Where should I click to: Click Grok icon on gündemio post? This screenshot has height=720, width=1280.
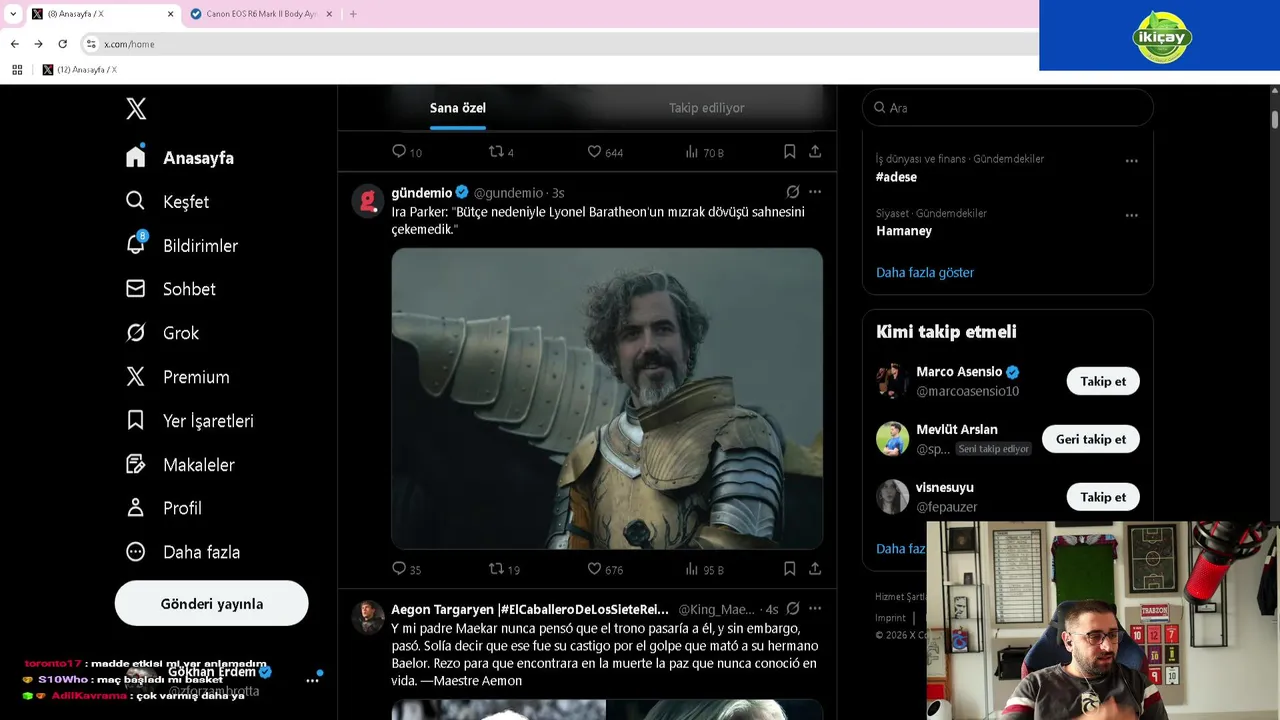coord(793,192)
